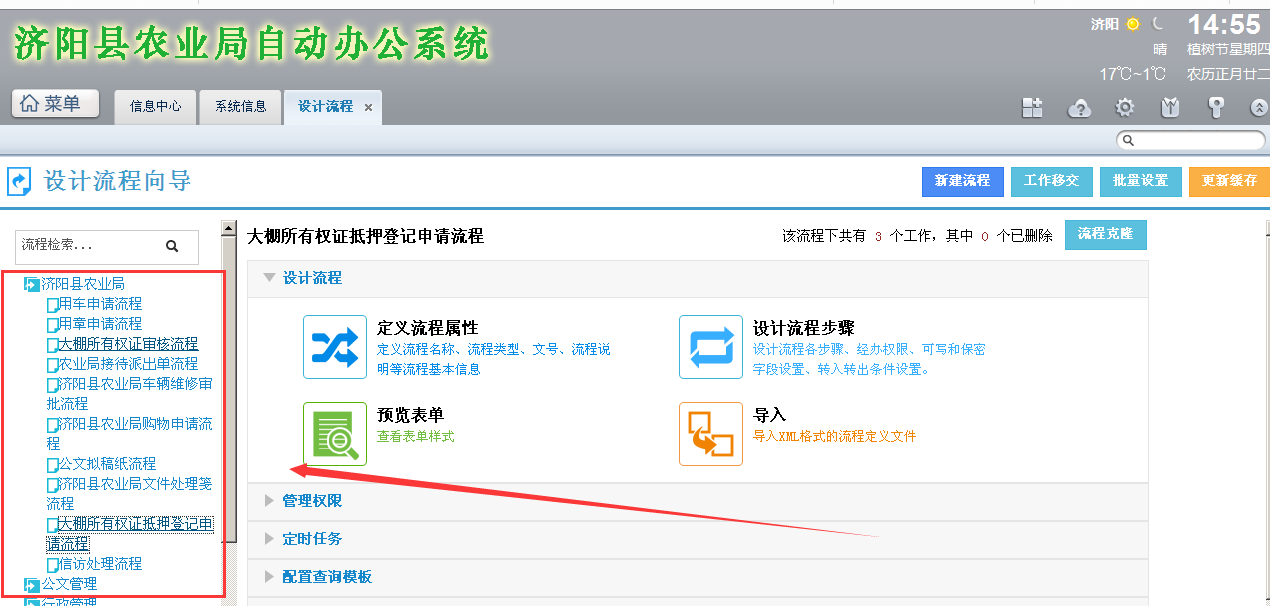Close the 设计流程 tab with its x
This screenshot has height=606, width=1270.
click(x=368, y=107)
